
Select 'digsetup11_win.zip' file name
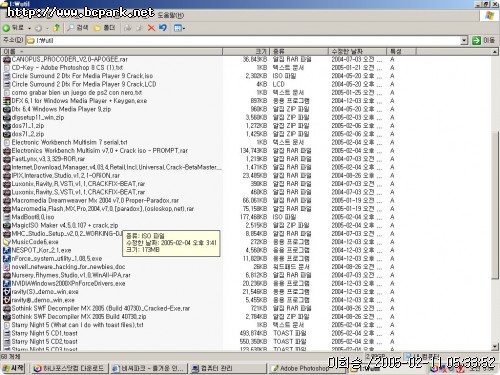(38, 118)
